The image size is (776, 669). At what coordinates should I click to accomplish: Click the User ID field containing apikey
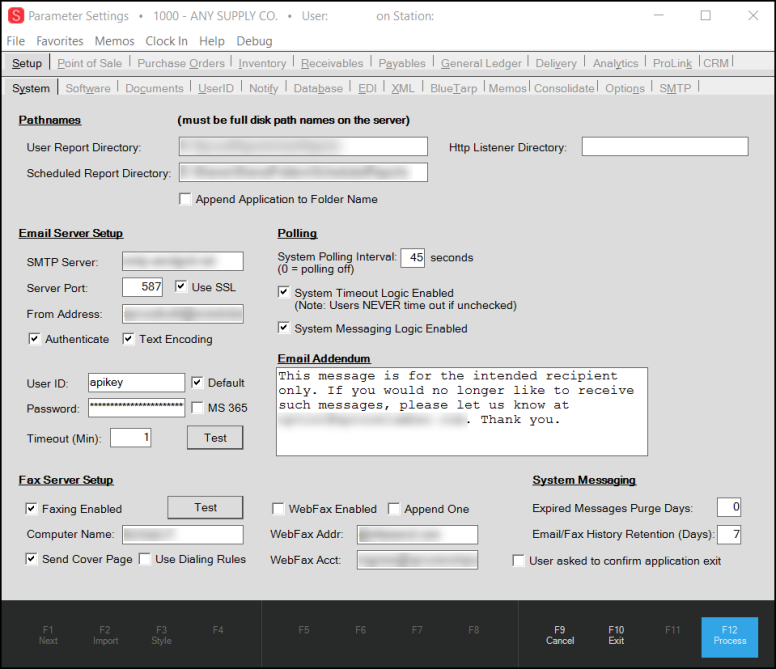point(136,382)
